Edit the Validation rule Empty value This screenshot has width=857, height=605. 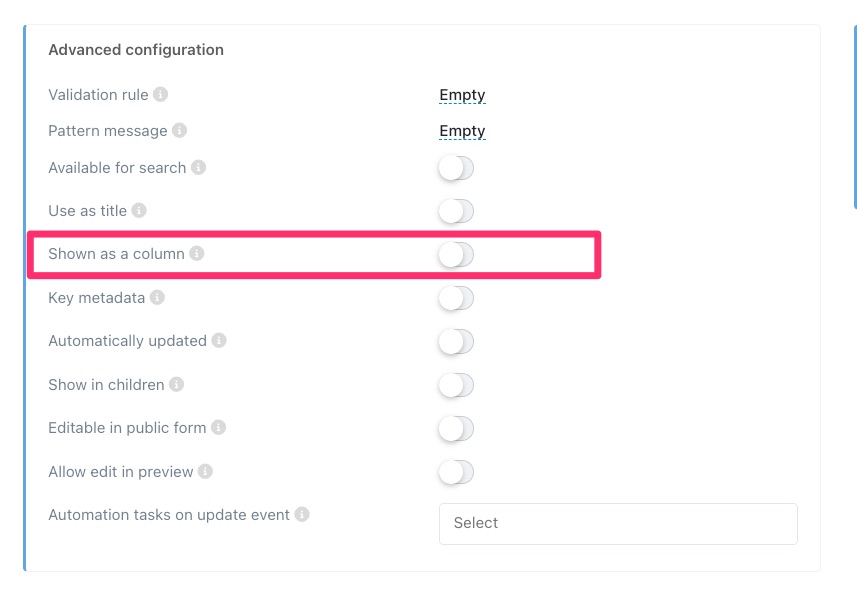[x=462, y=95]
